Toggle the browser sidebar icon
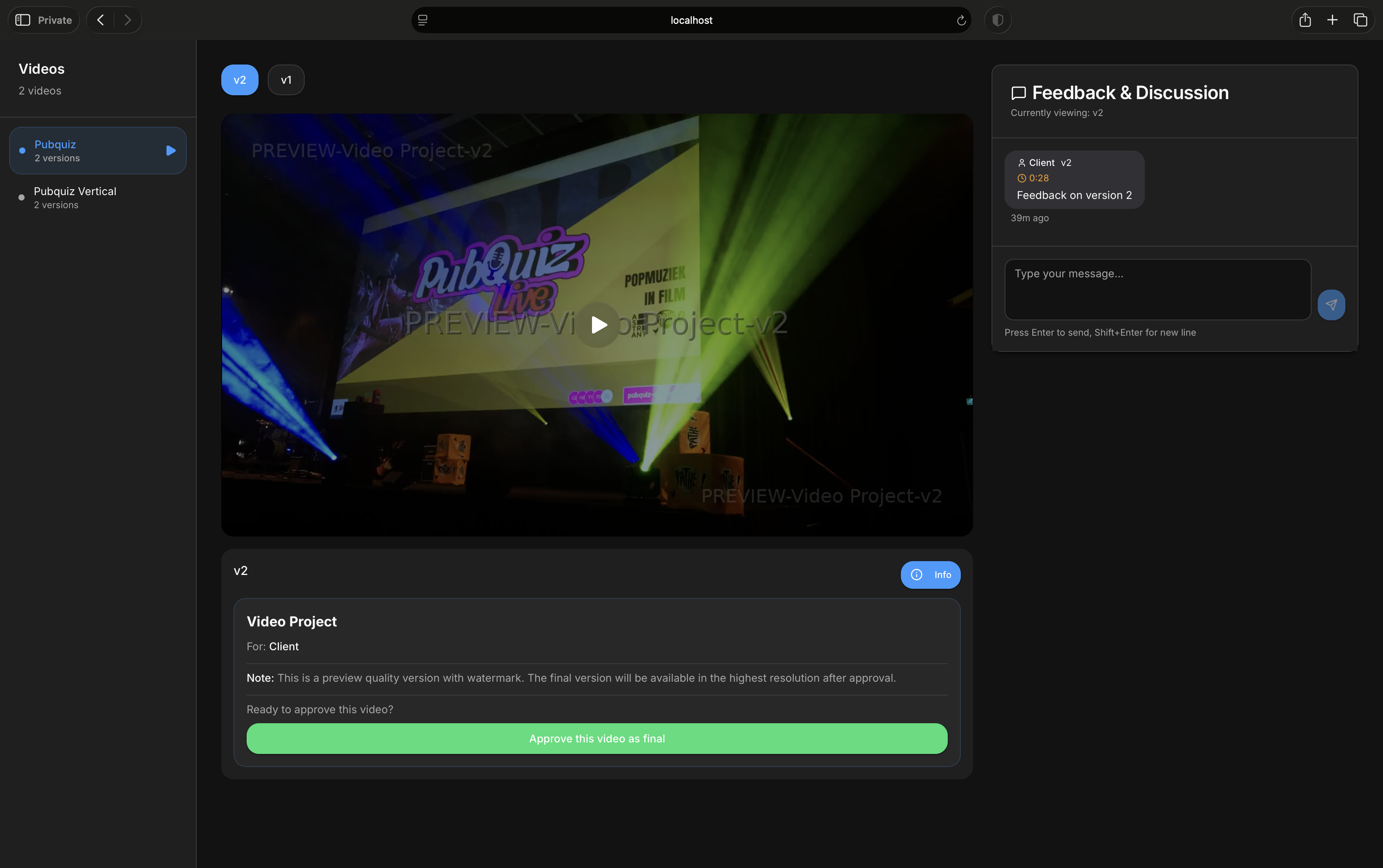 (23, 20)
